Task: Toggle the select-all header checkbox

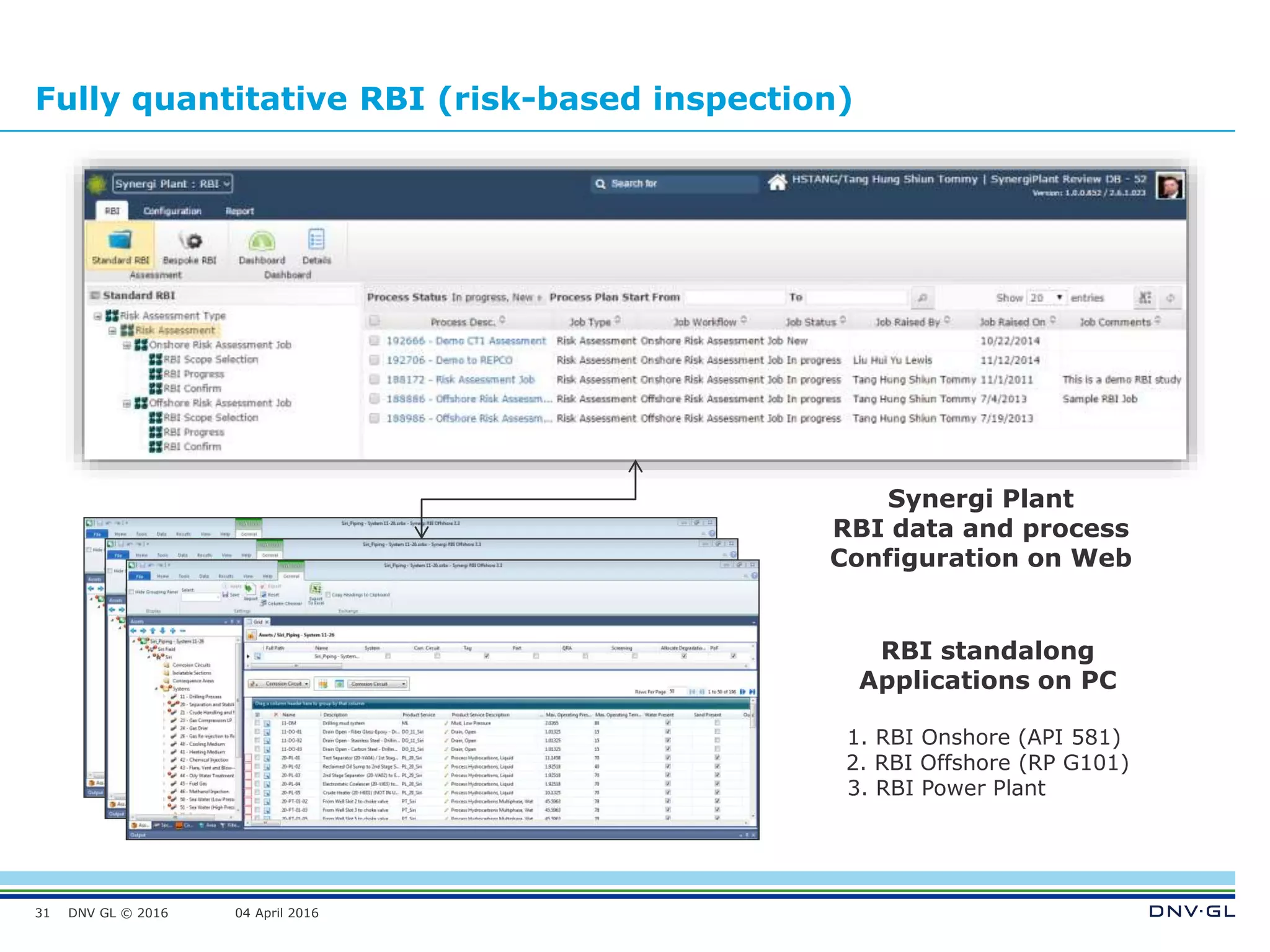Action: click(374, 321)
